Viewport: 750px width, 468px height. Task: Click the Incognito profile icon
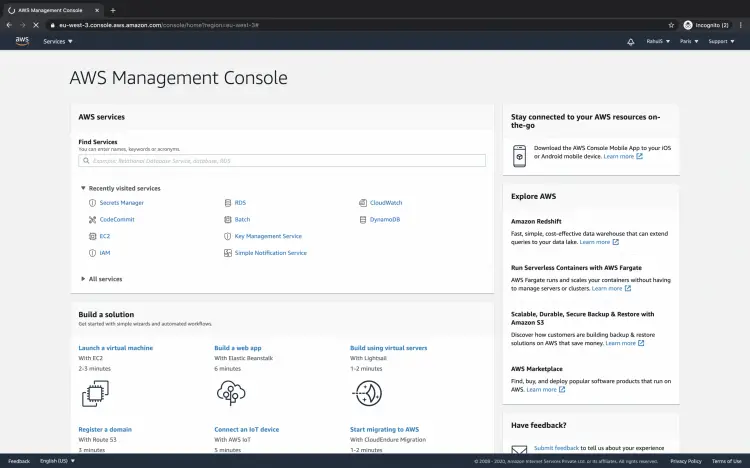[x=688, y=25]
